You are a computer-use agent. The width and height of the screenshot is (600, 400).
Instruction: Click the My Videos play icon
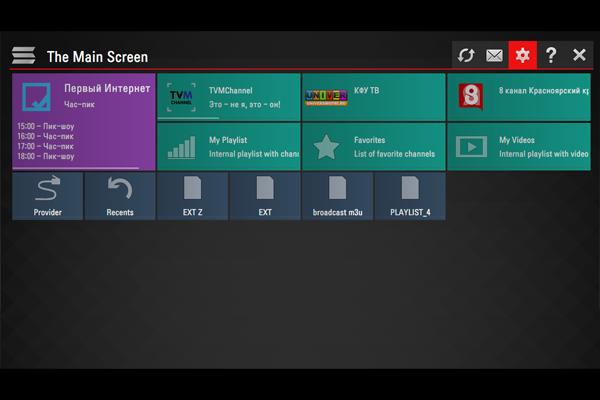[x=471, y=147]
